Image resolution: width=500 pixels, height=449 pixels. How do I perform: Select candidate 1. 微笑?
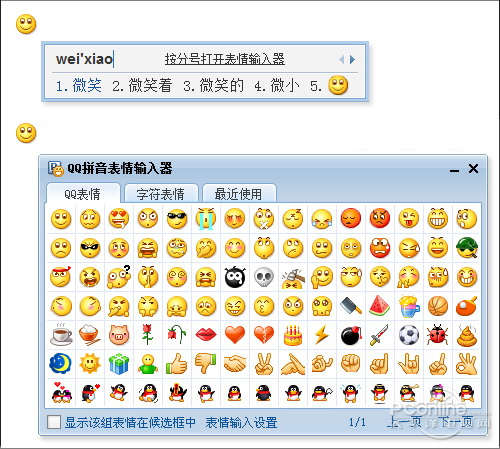click(79, 86)
